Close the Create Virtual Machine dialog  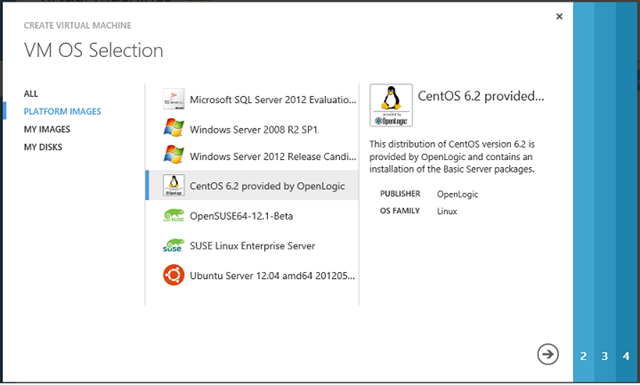(559, 16)
